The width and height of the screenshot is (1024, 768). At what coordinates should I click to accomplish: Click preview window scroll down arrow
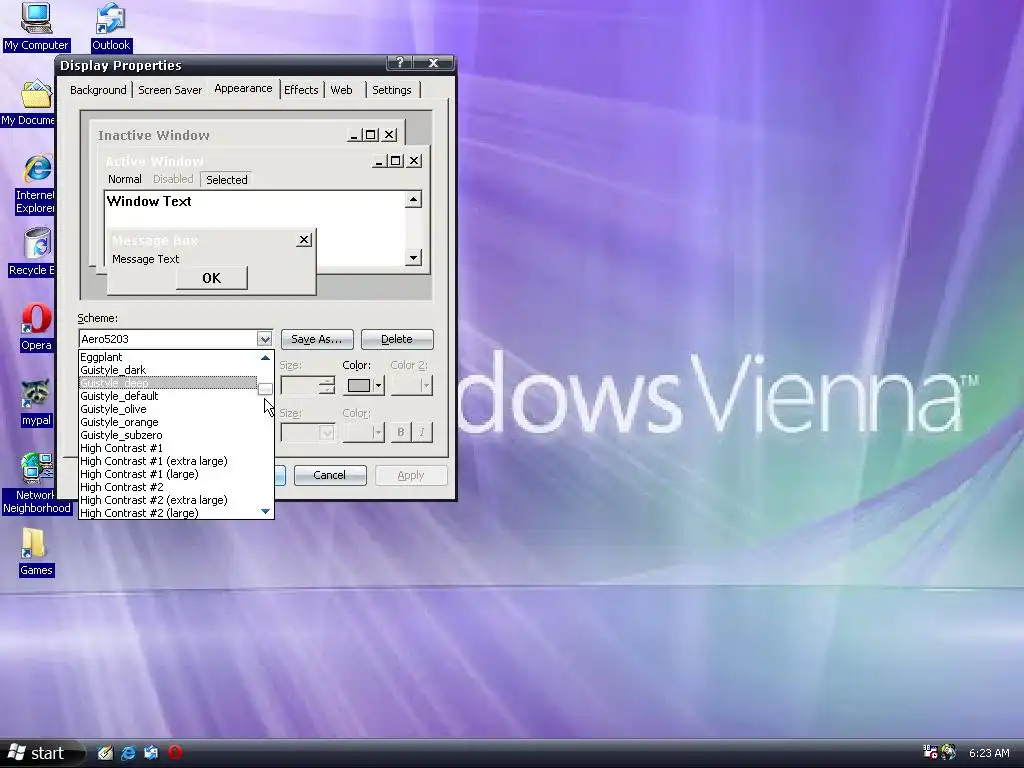[413, 257]
